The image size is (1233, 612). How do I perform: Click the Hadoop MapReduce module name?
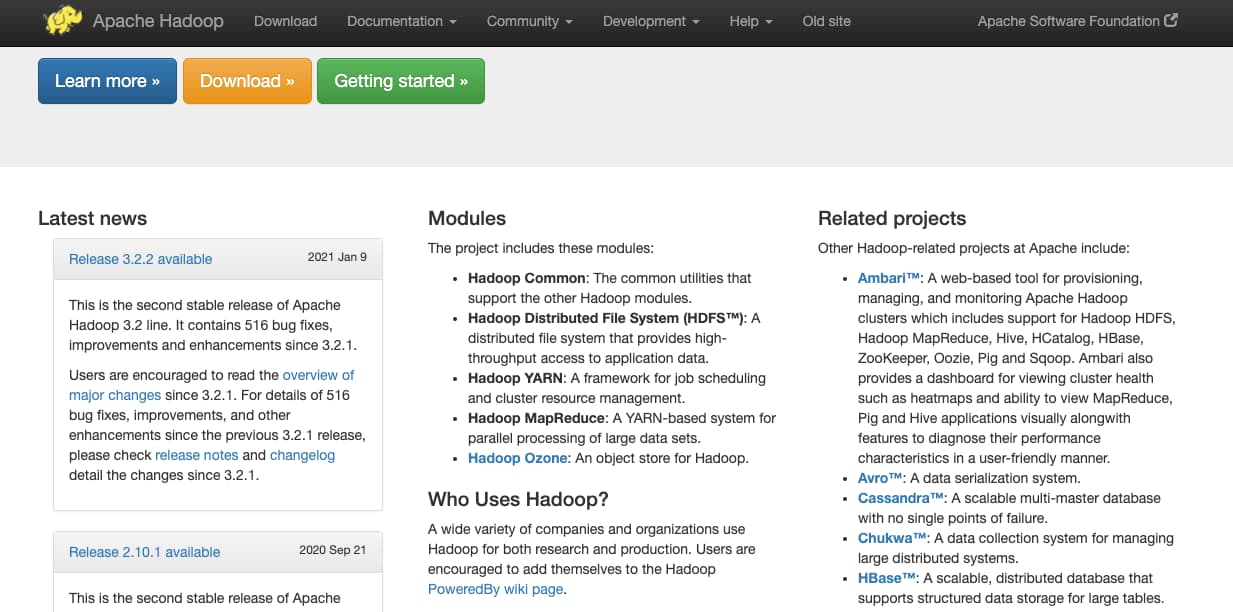[x=537, y=418]
